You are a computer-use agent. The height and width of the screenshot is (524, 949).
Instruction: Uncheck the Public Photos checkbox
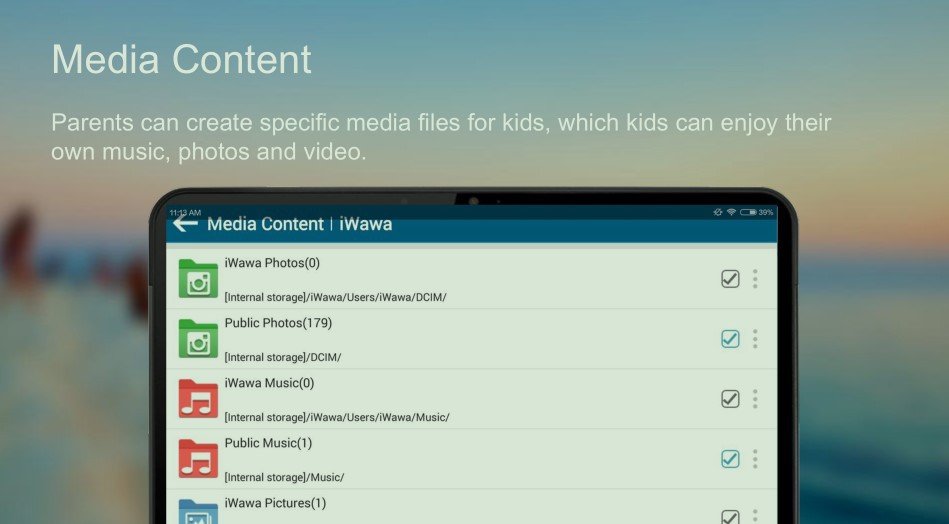pos(730,339)
